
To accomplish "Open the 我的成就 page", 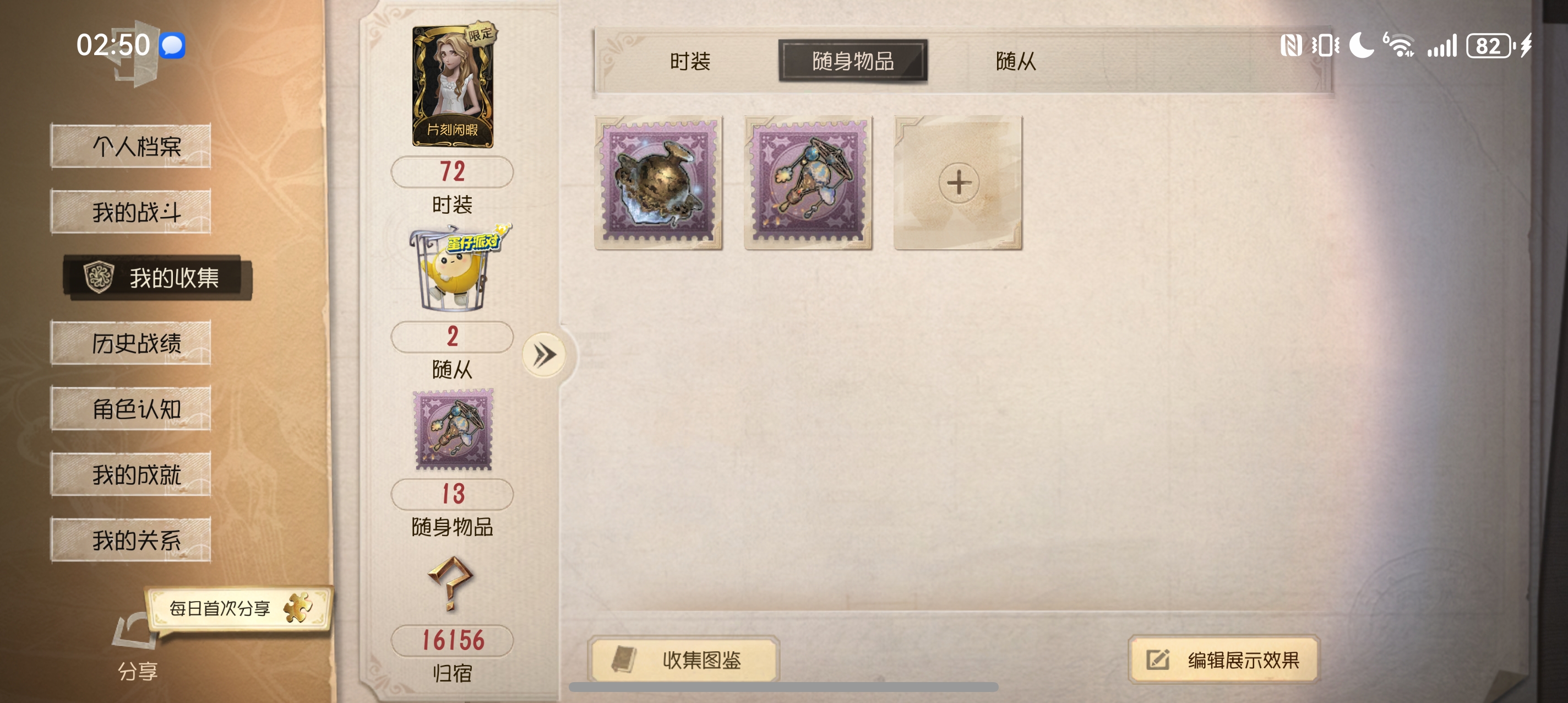I will pos(131,474).
